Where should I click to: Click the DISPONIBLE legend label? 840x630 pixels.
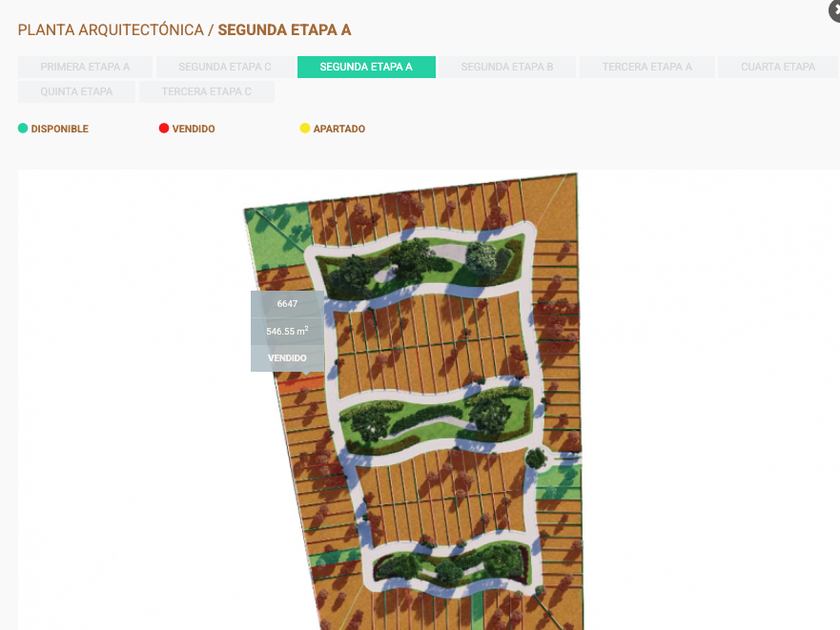point(59,129)
